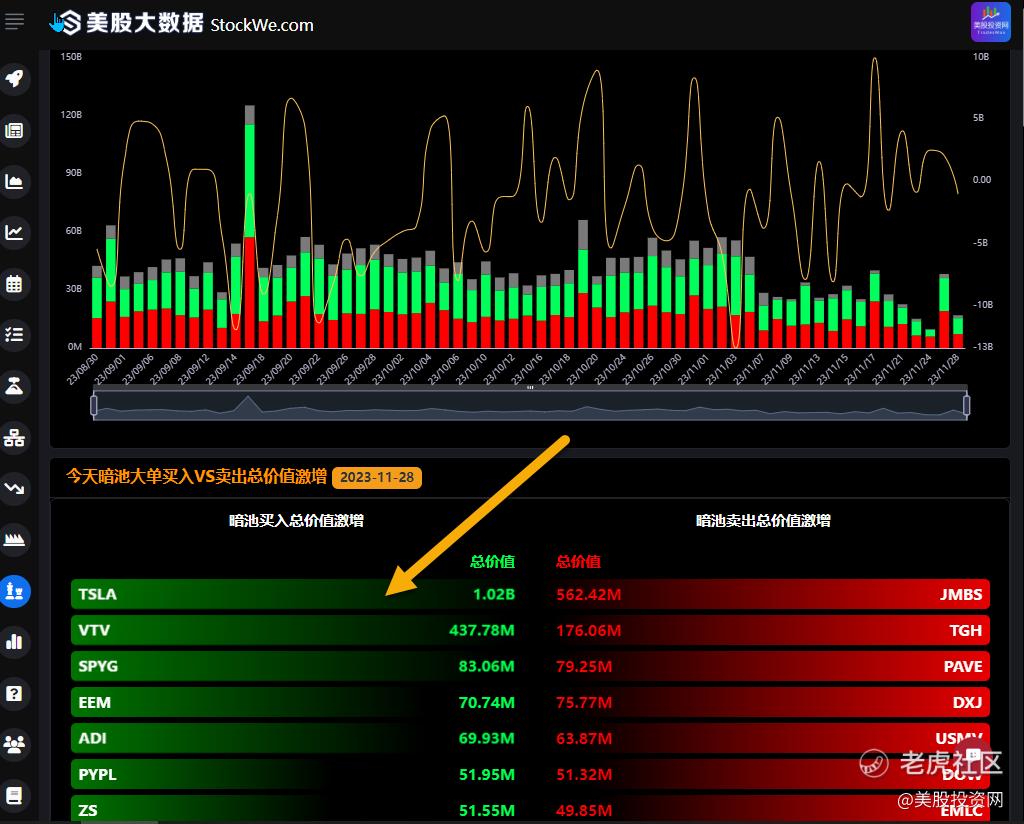The width and height of the screenshot is (1024, 824).
Task: Select the PYPL buy row
Action: [x=296, y=774]
